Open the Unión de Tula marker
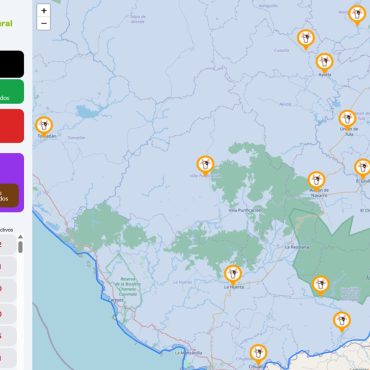The height and width of the screenshot is (370, 370). coord(347,120)
